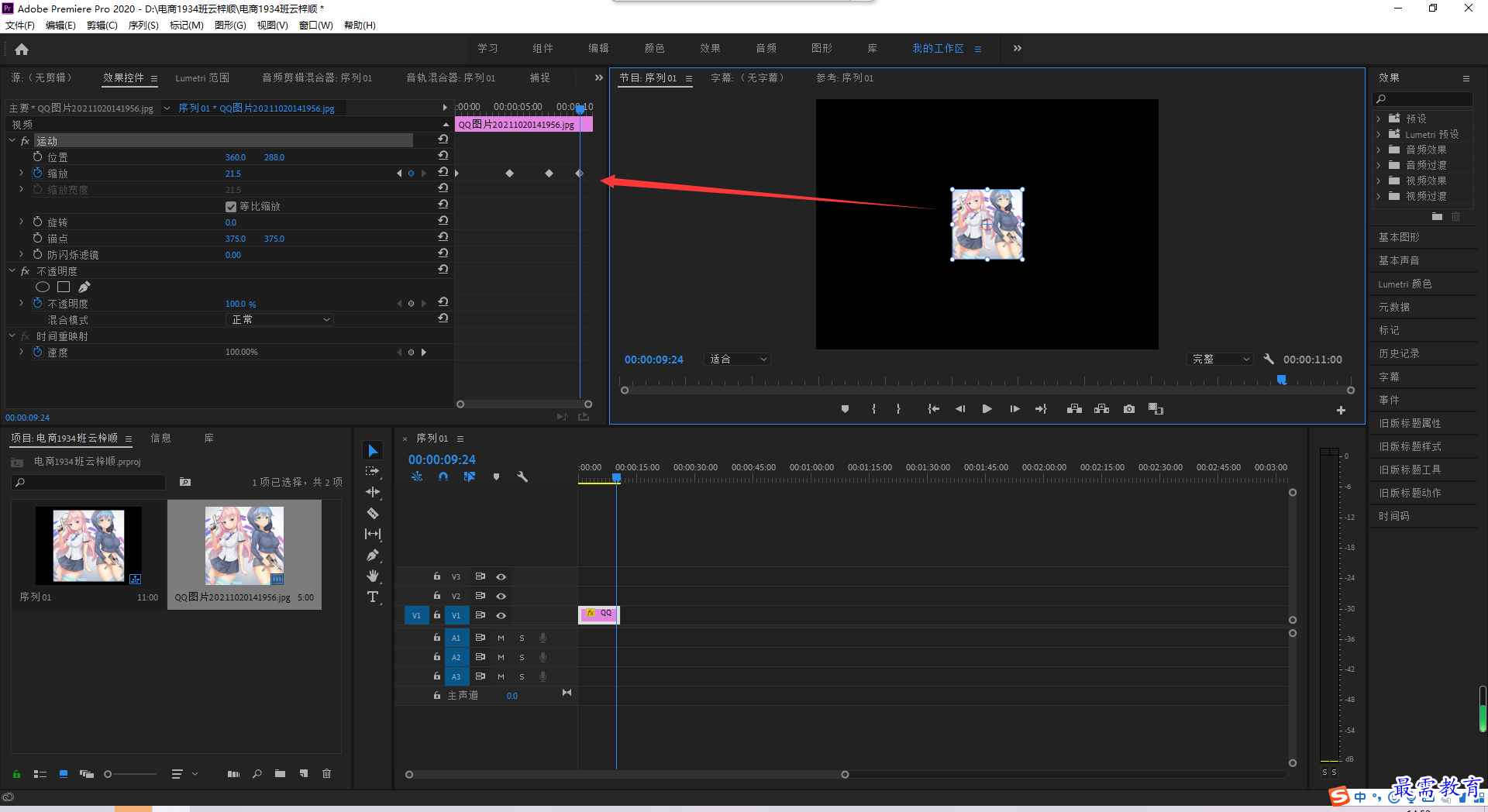Collapse the Opacity effect group
The width and height of the screenshot is (1488, 812).
[12, 270]
